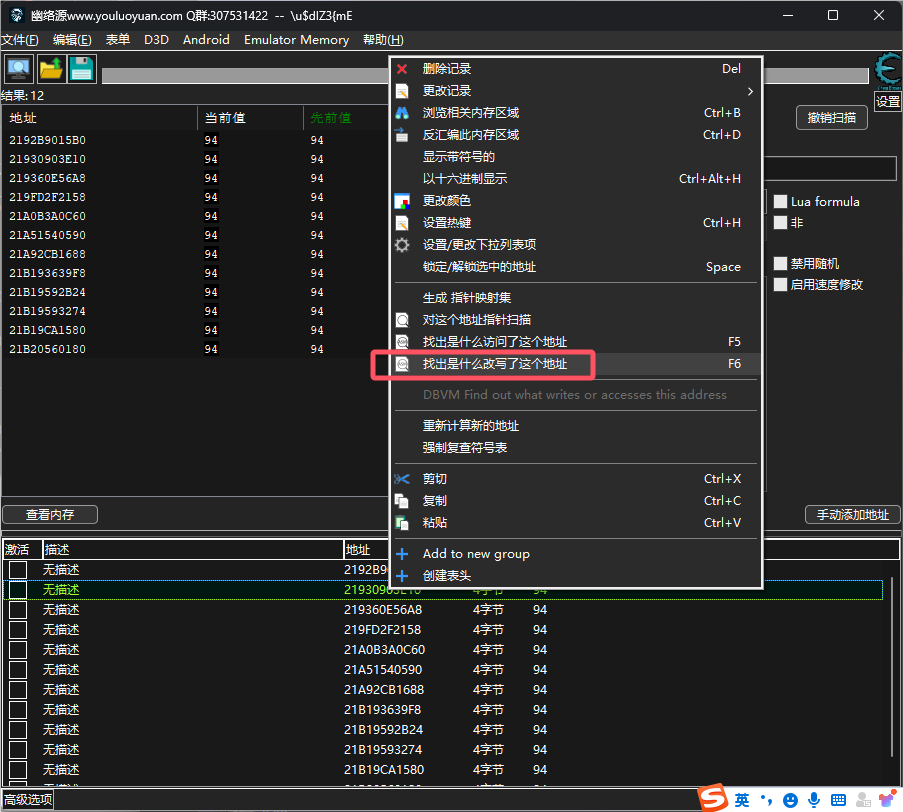Select 找出是什么改写了这个地址 menu entry

tap(494, 364)
